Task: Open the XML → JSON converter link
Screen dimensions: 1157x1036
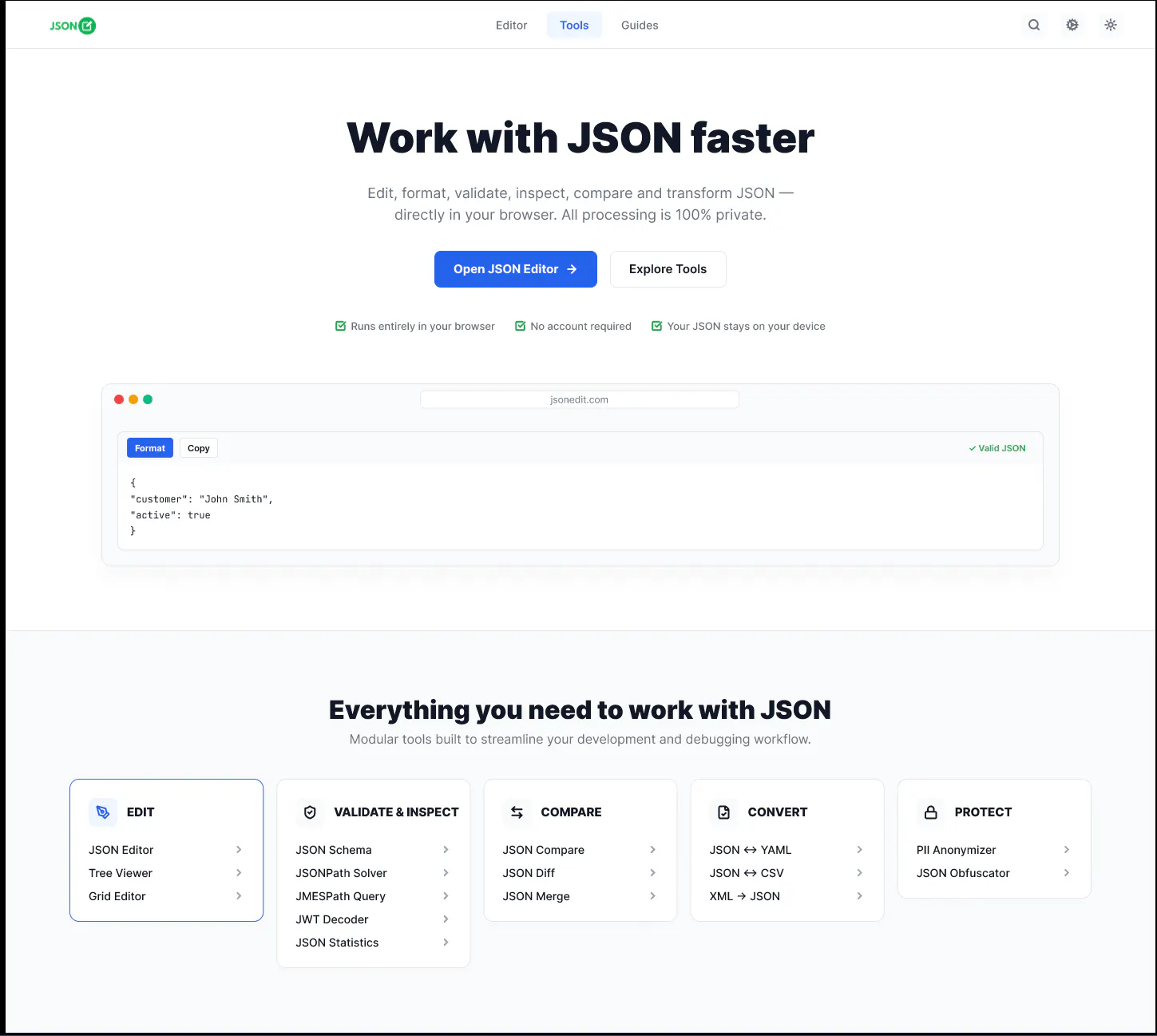Action: [787, 896]
